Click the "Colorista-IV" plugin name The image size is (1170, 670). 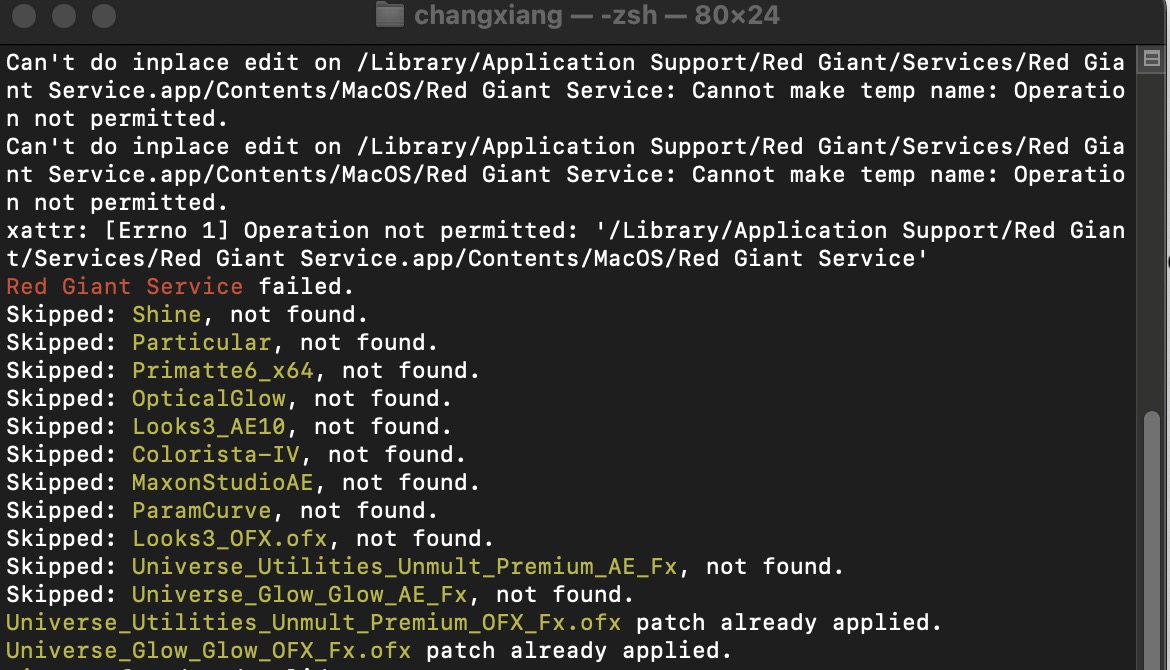pyautogui.click(x=215, y=455)
